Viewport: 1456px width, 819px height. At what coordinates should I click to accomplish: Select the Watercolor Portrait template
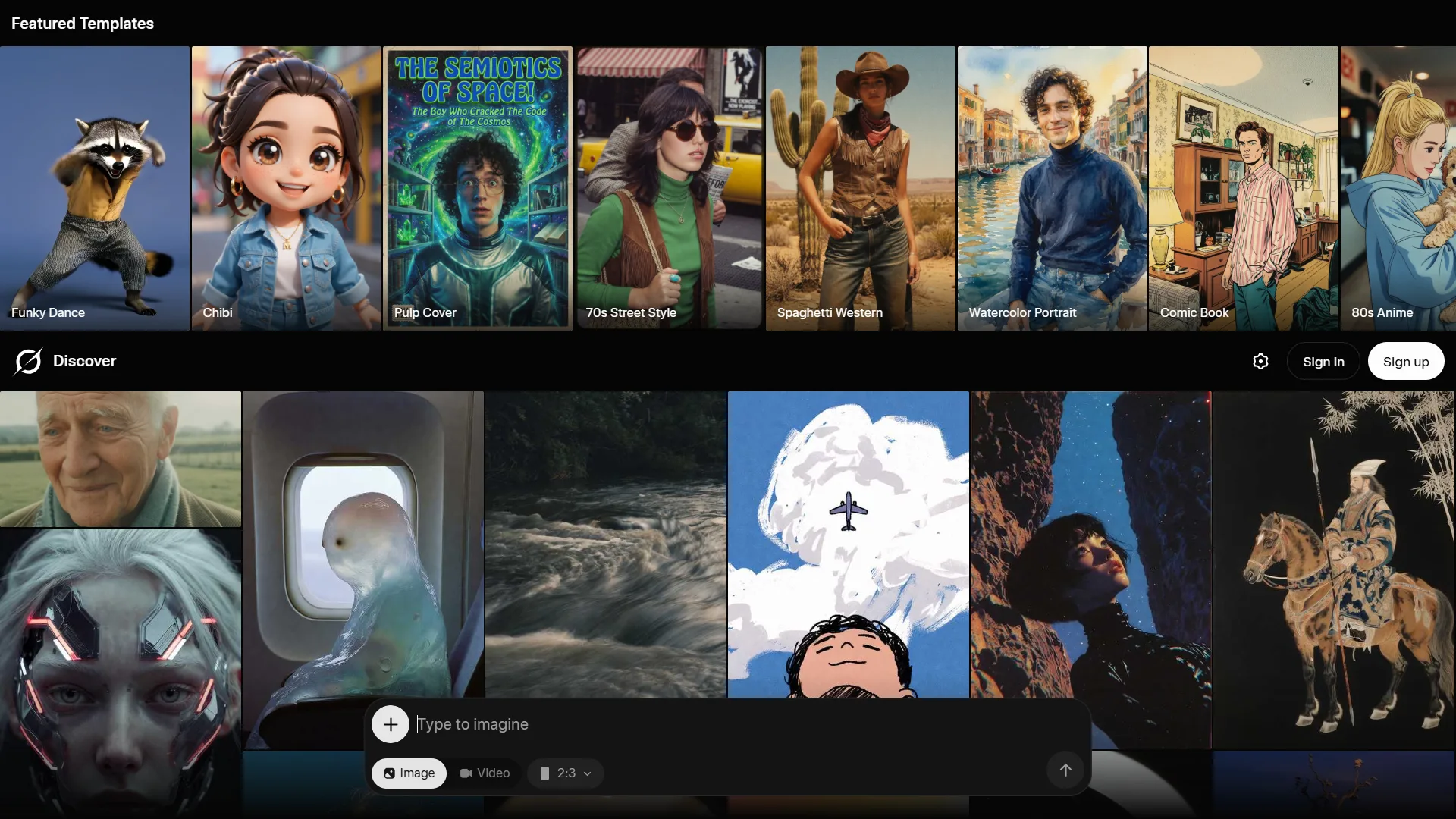coord(1052,188)
